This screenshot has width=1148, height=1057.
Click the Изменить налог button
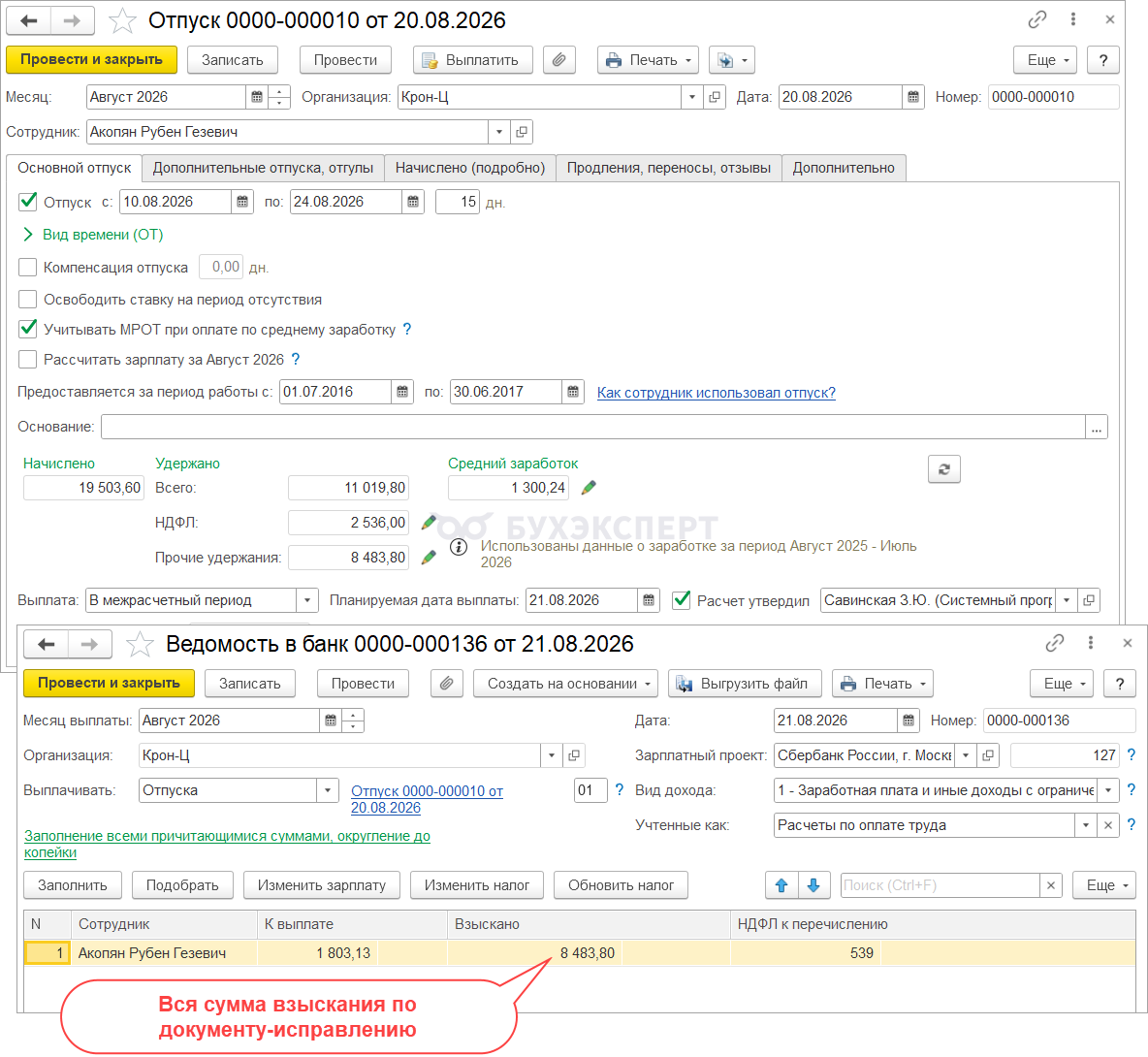pos(477,885)
